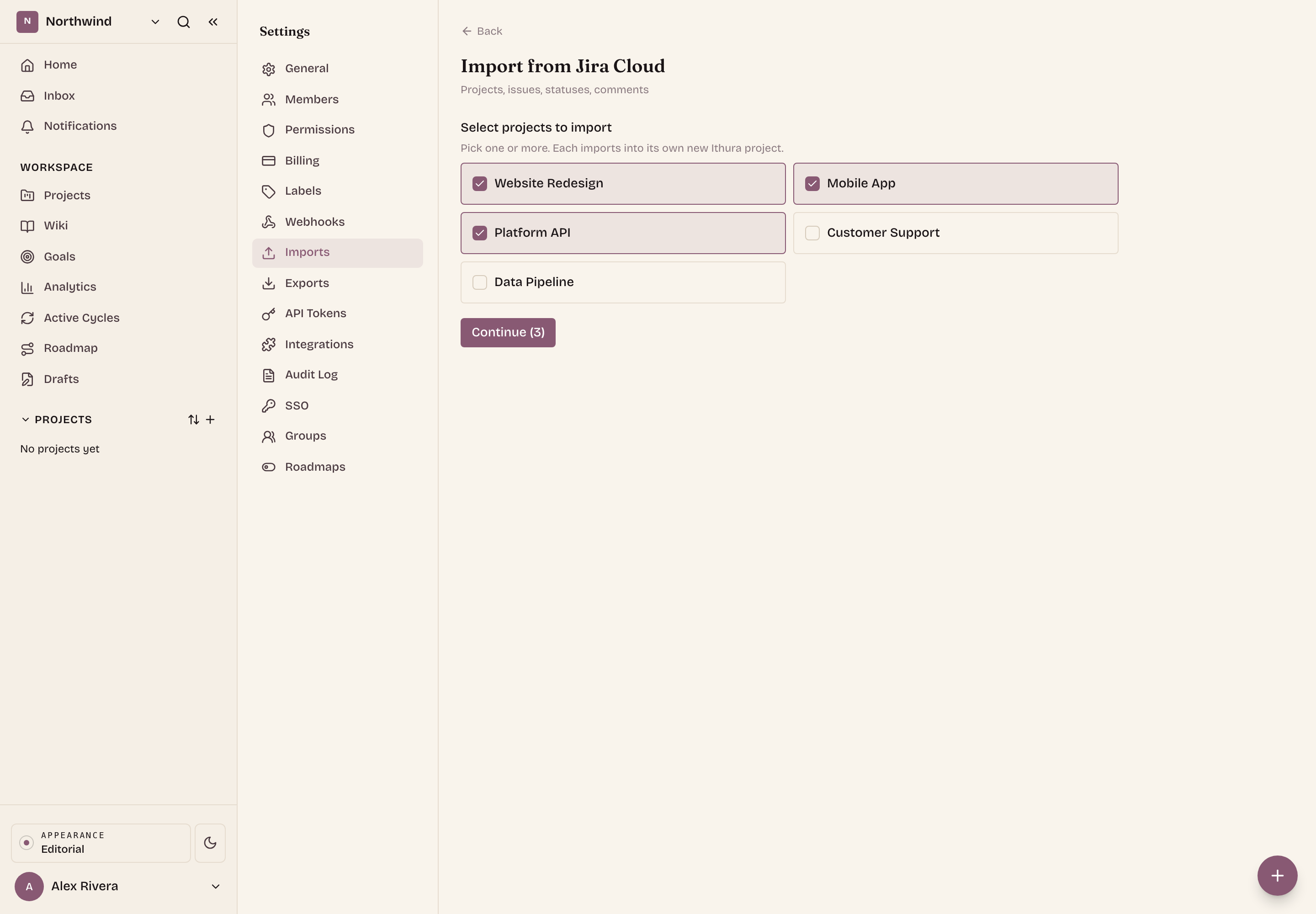Open the Active Cycles refresh icon
The image size is (1316, 914).
tap(27, 318)
